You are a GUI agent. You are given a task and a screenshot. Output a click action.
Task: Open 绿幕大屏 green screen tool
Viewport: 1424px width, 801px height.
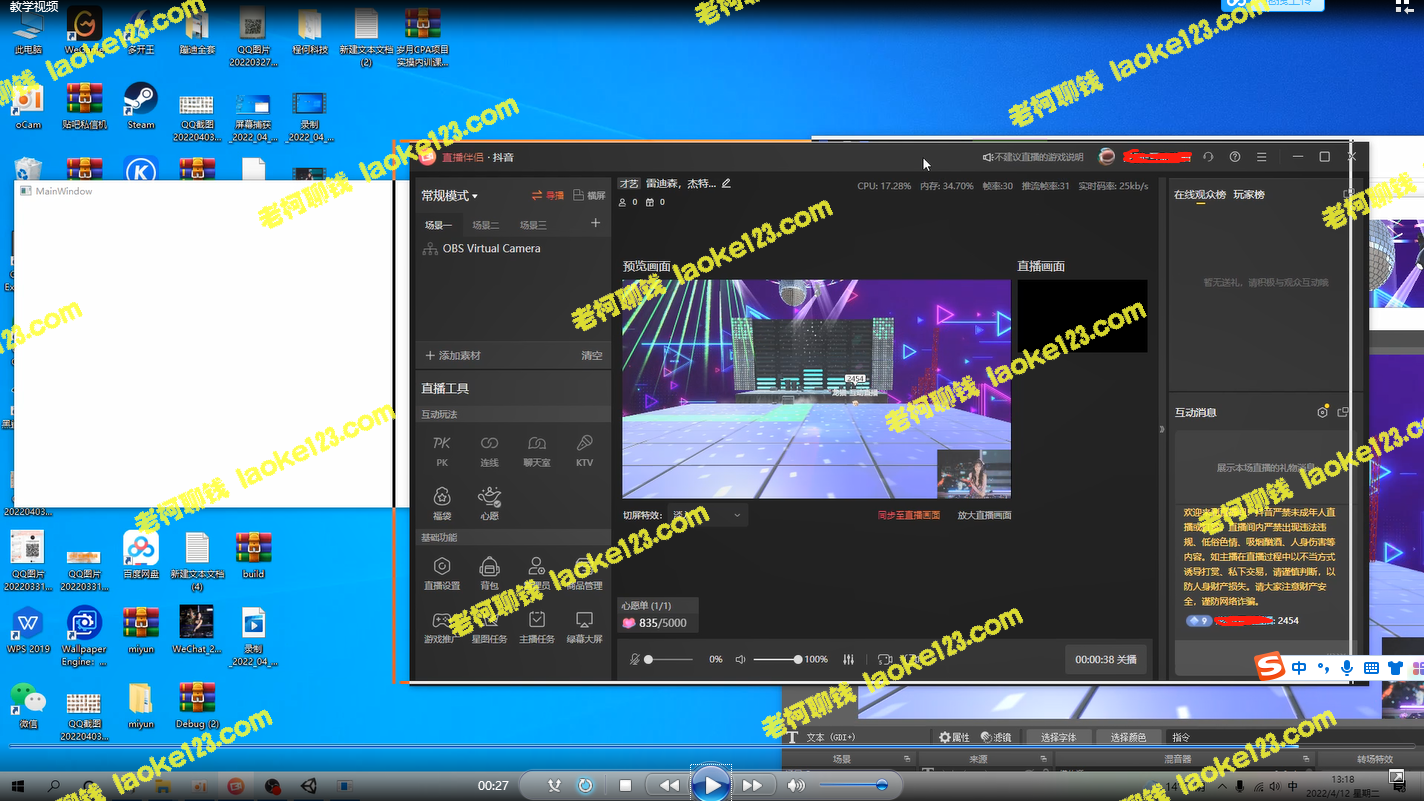coord(585,627)
